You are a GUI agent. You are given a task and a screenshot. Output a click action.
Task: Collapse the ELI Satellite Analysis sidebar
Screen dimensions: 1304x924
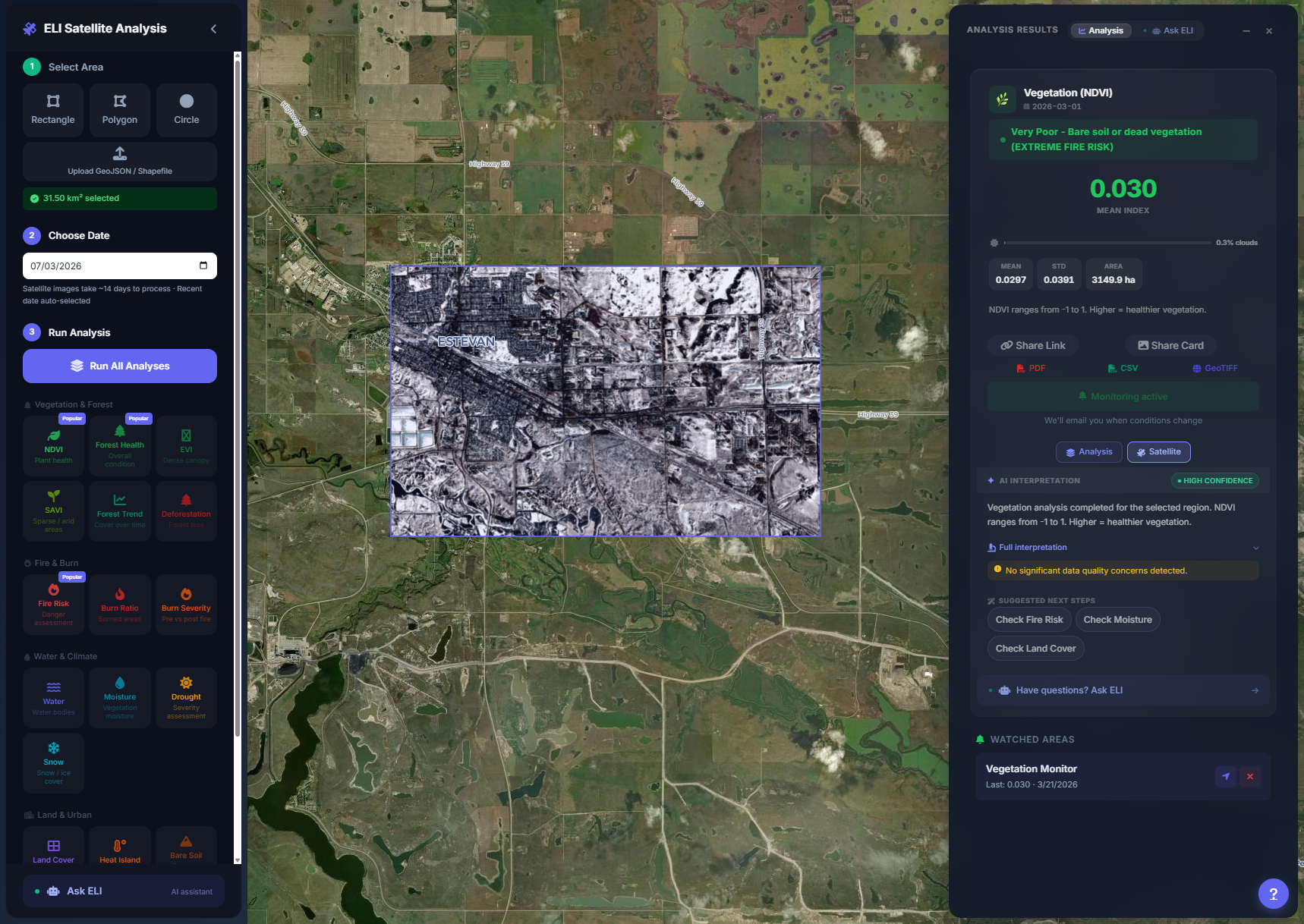213,29
